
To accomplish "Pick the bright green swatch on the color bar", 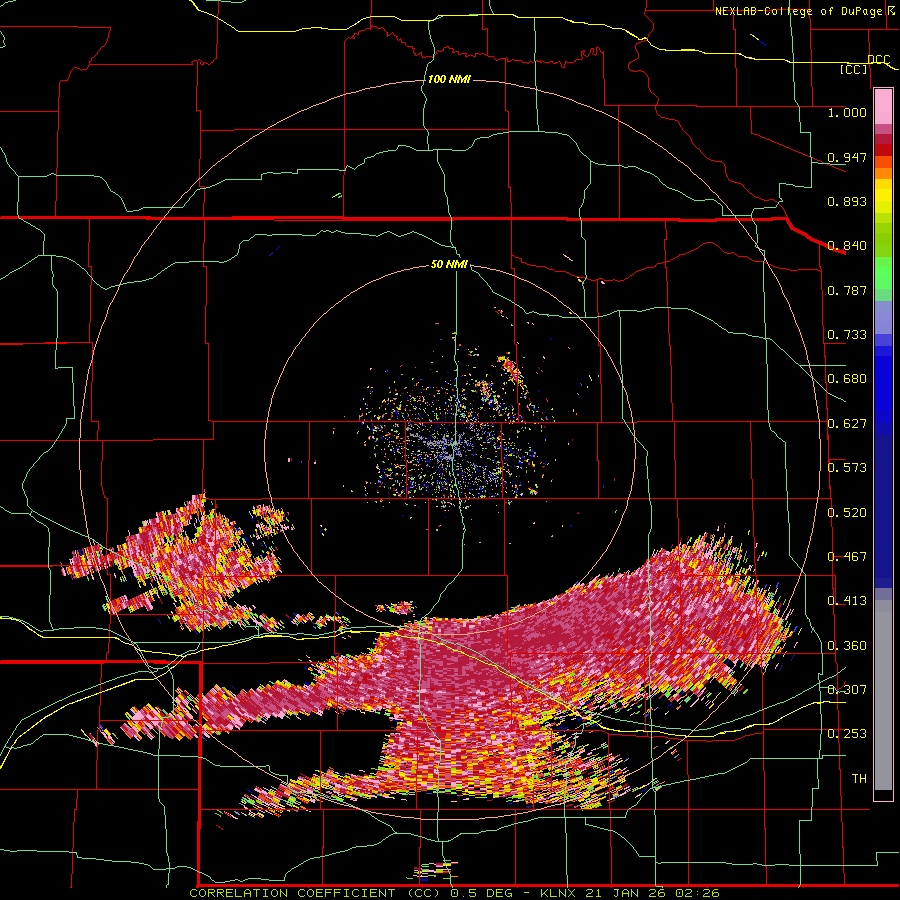I will [x=883, y=273].
